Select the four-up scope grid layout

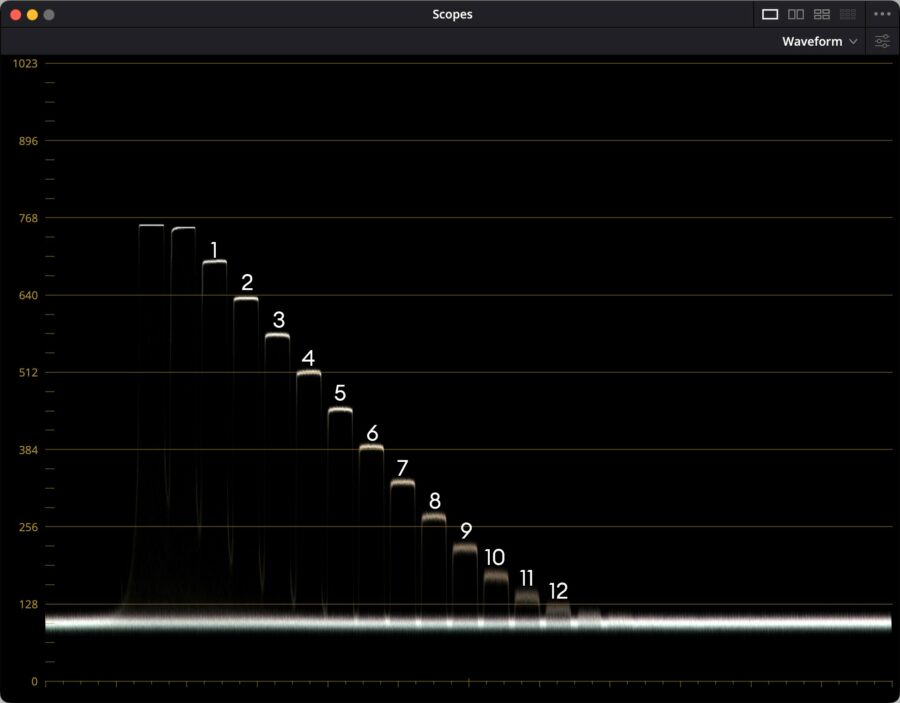tap(822, 14)
